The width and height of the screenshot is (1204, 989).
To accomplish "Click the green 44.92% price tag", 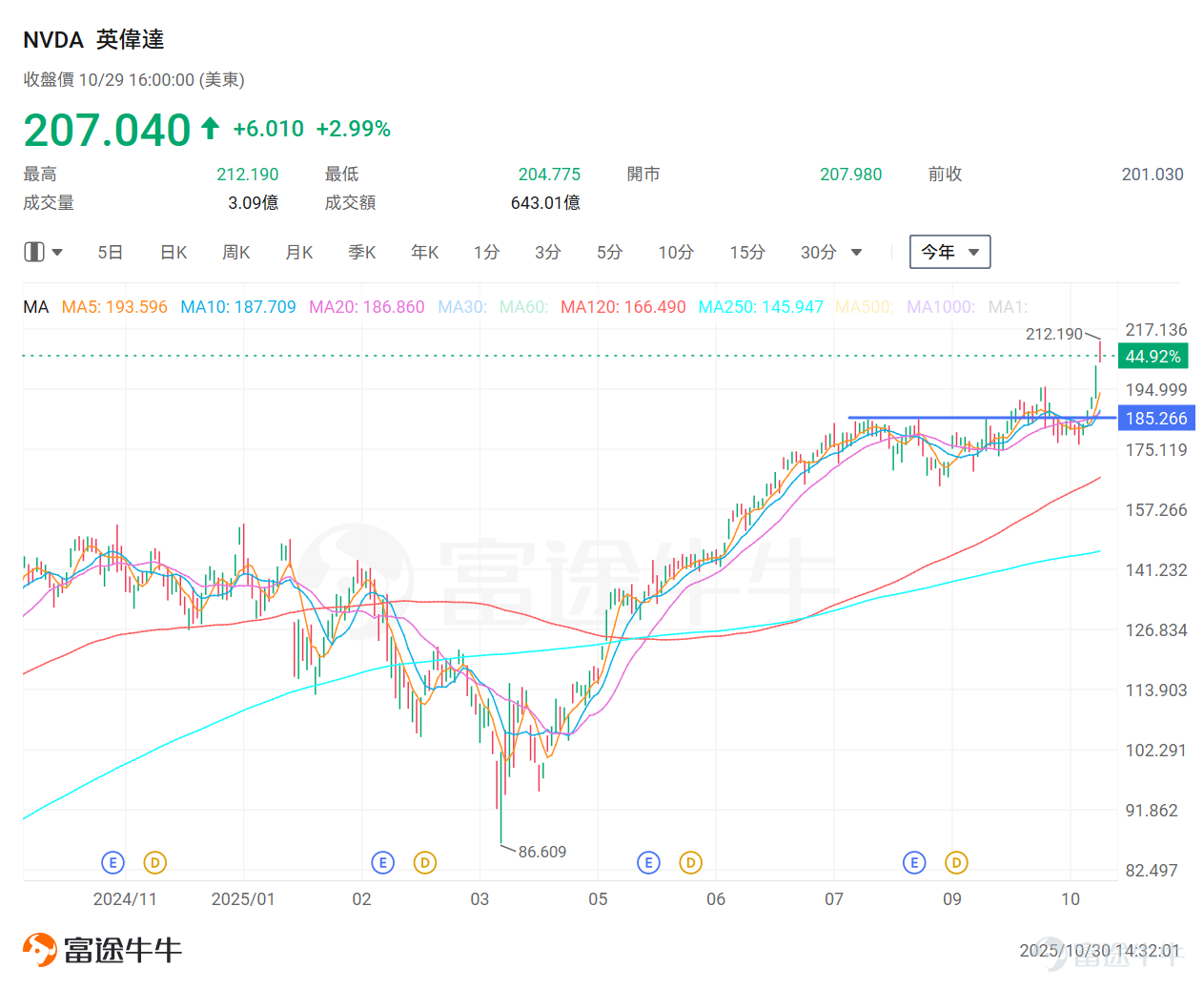I will (x=1153, y=356).
